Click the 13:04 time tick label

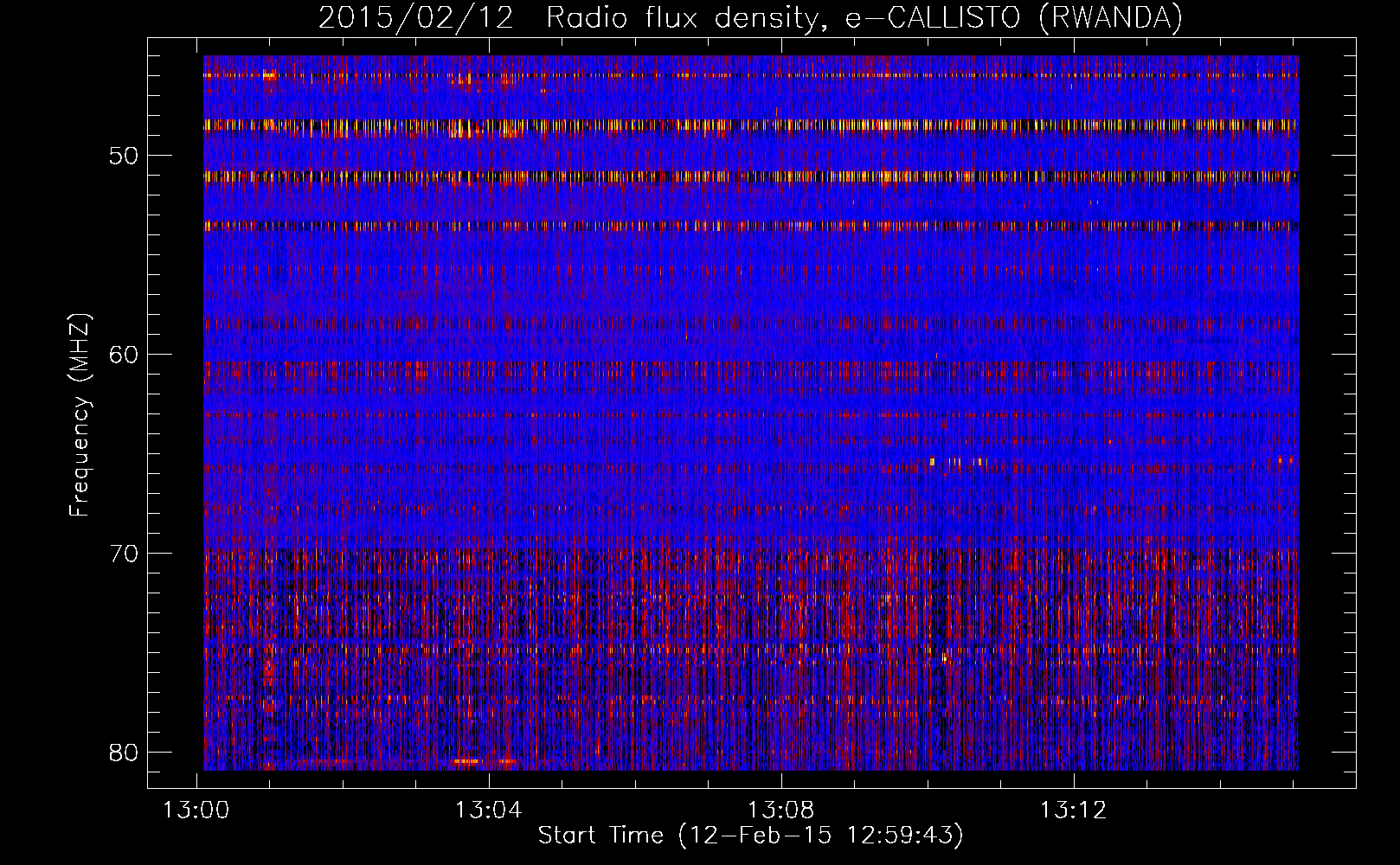pos(489,811)
